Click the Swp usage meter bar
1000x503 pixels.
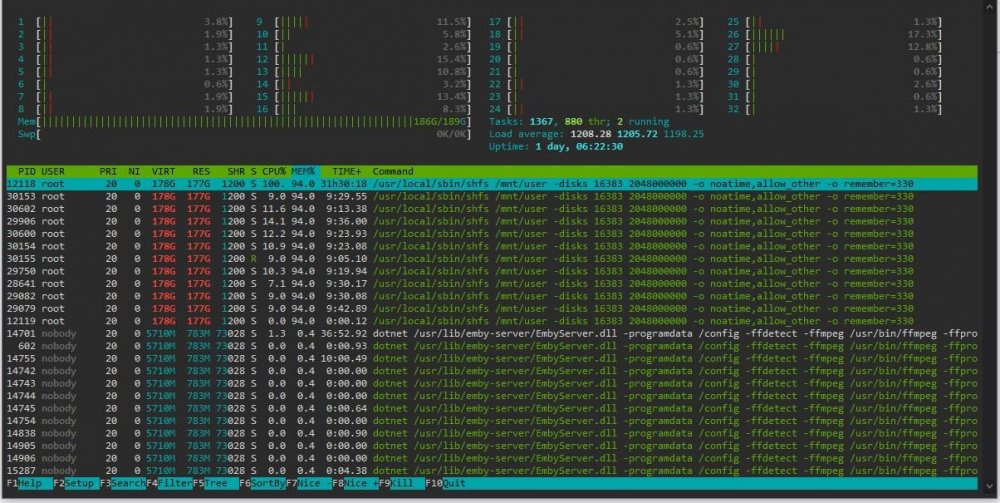(245, 135)
